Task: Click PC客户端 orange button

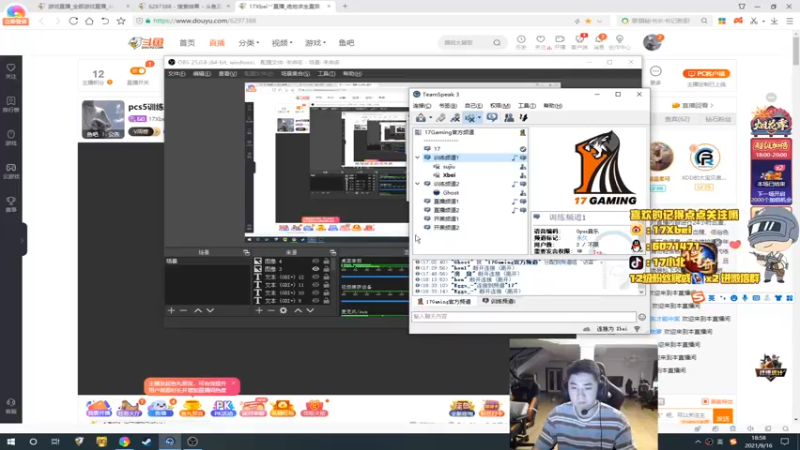Action: pyautogui.click(x=706, y=73)
